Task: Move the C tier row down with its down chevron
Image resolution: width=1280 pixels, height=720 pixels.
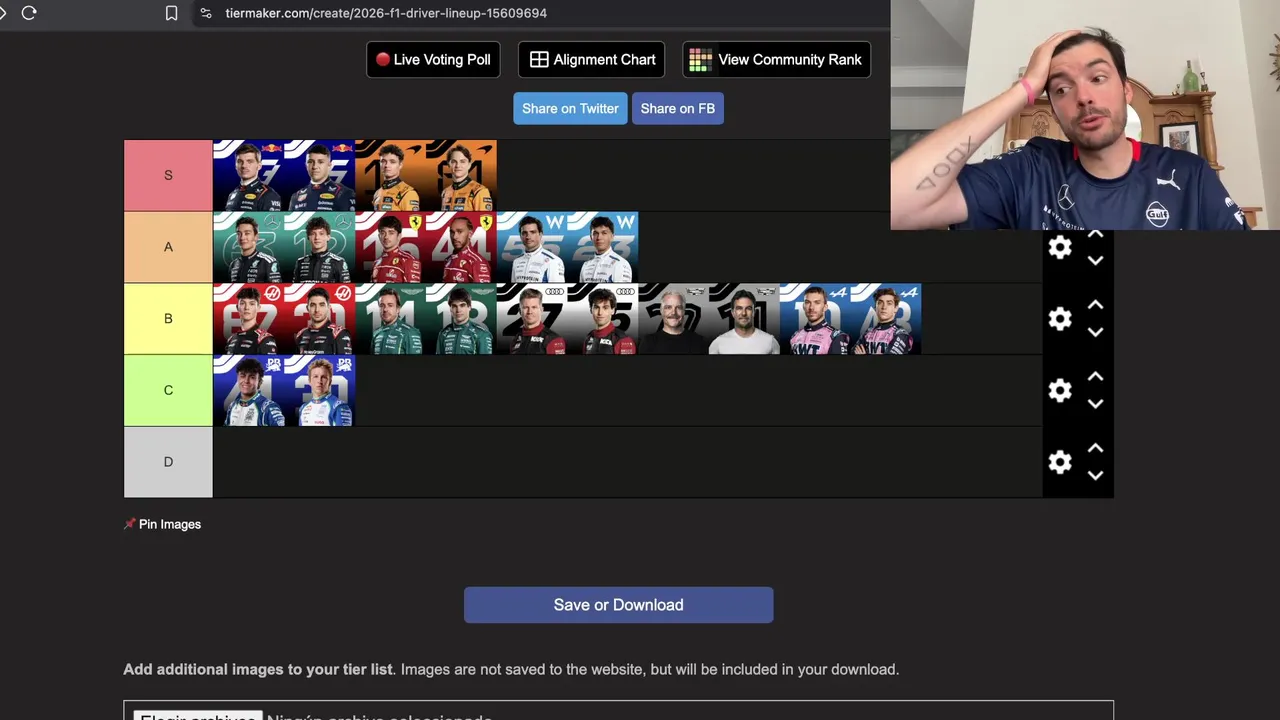Action: (1095, 404)
